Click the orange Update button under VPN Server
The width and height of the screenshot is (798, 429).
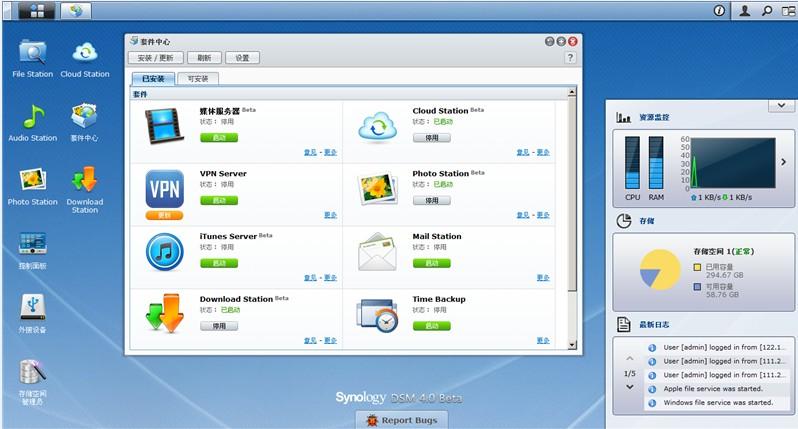click(164, 215)
